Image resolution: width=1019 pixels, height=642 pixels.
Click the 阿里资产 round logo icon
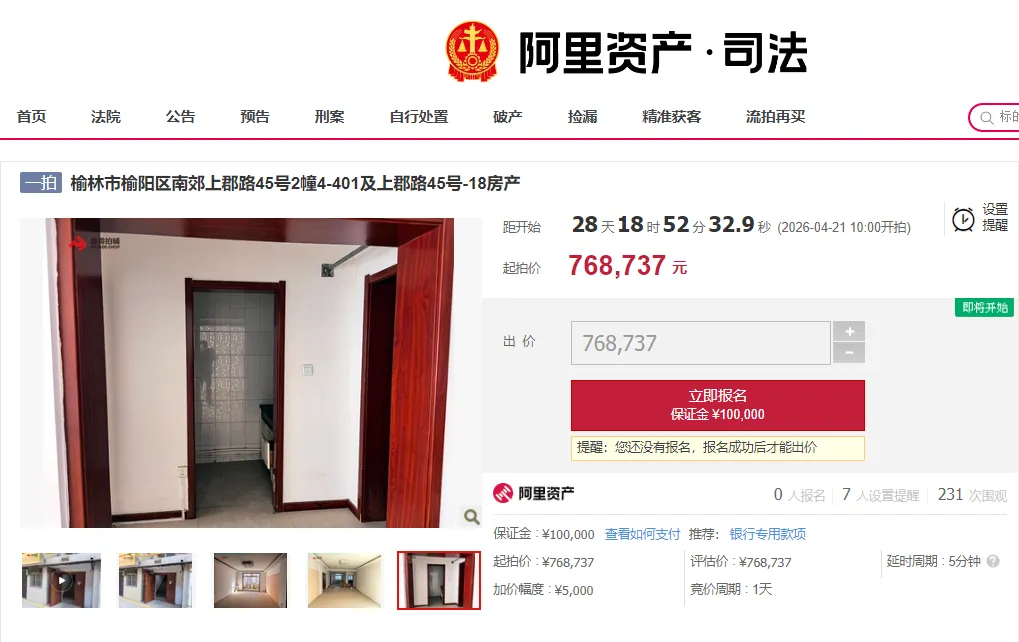[503, 493]
